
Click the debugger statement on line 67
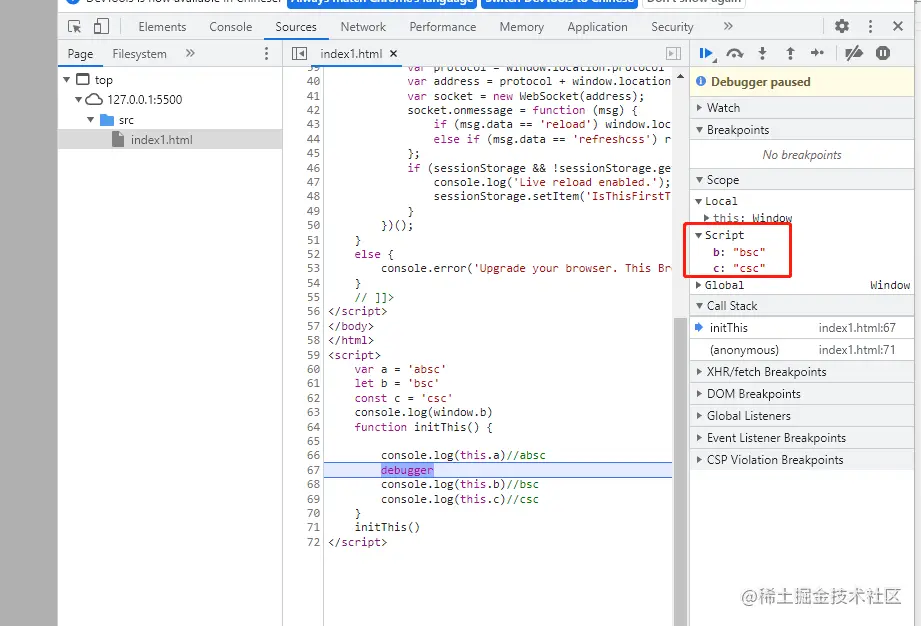pos(407,470)
